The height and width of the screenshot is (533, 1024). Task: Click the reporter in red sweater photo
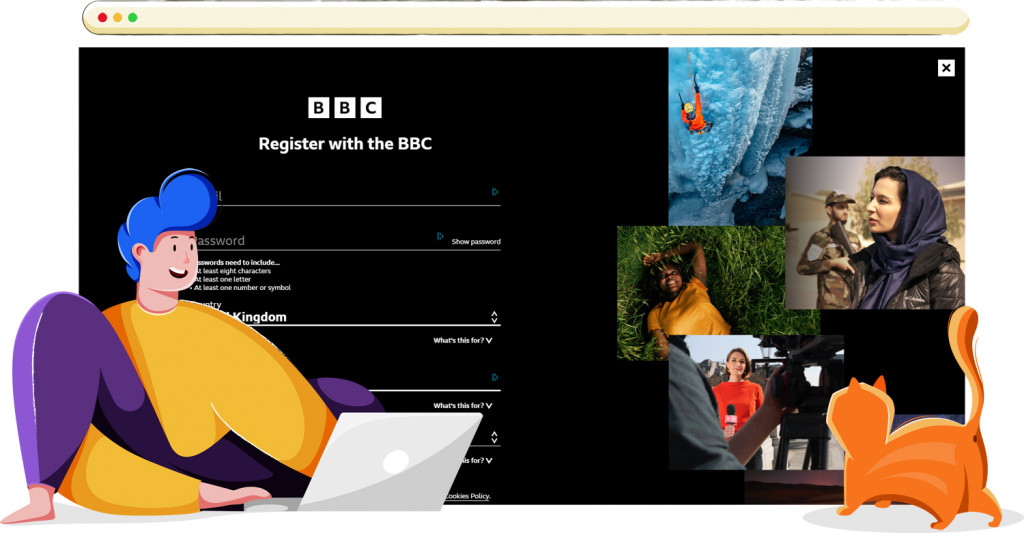point(756,402)
